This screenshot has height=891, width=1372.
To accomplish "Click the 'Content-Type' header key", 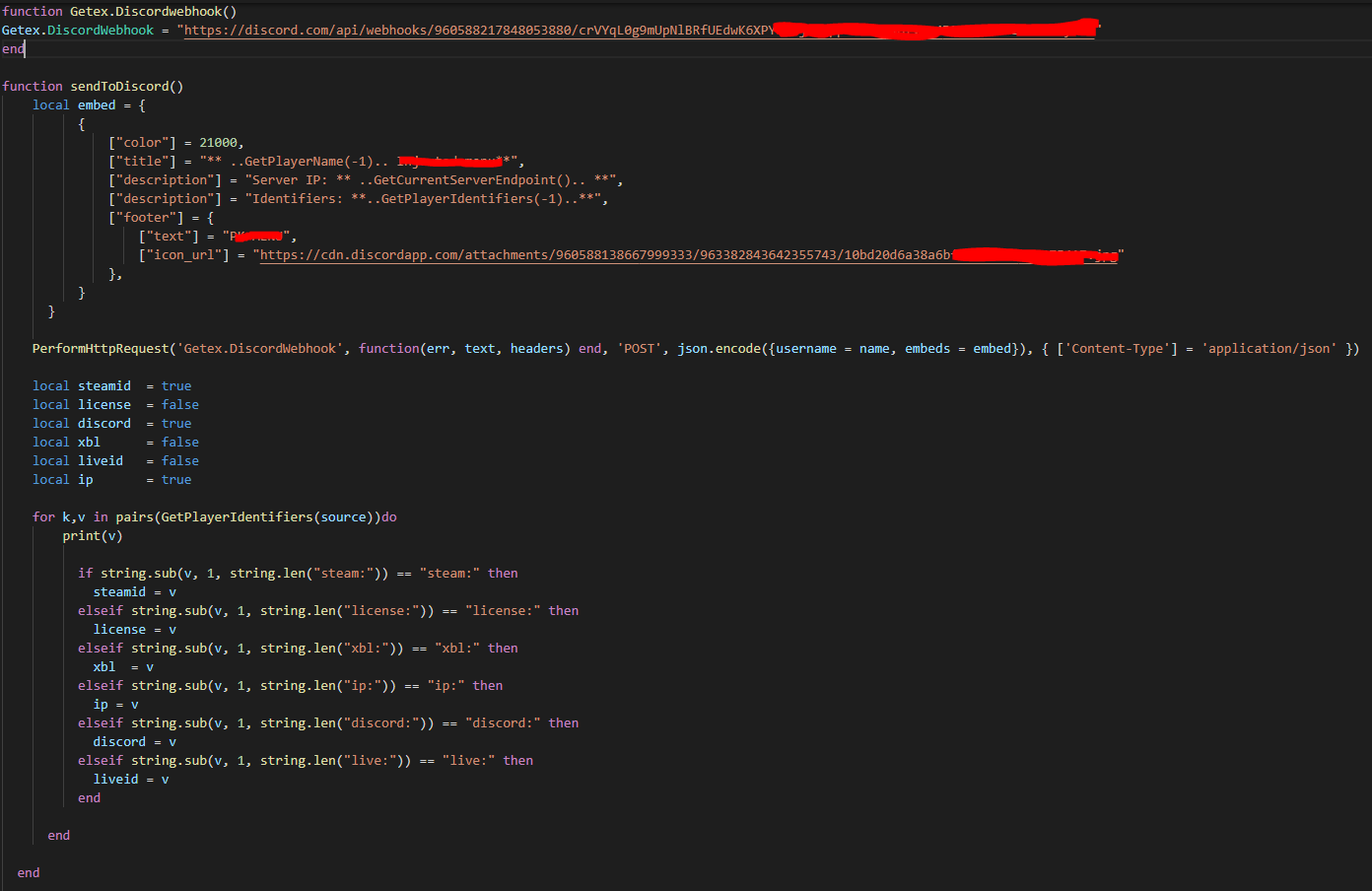I will [1117, 349].
